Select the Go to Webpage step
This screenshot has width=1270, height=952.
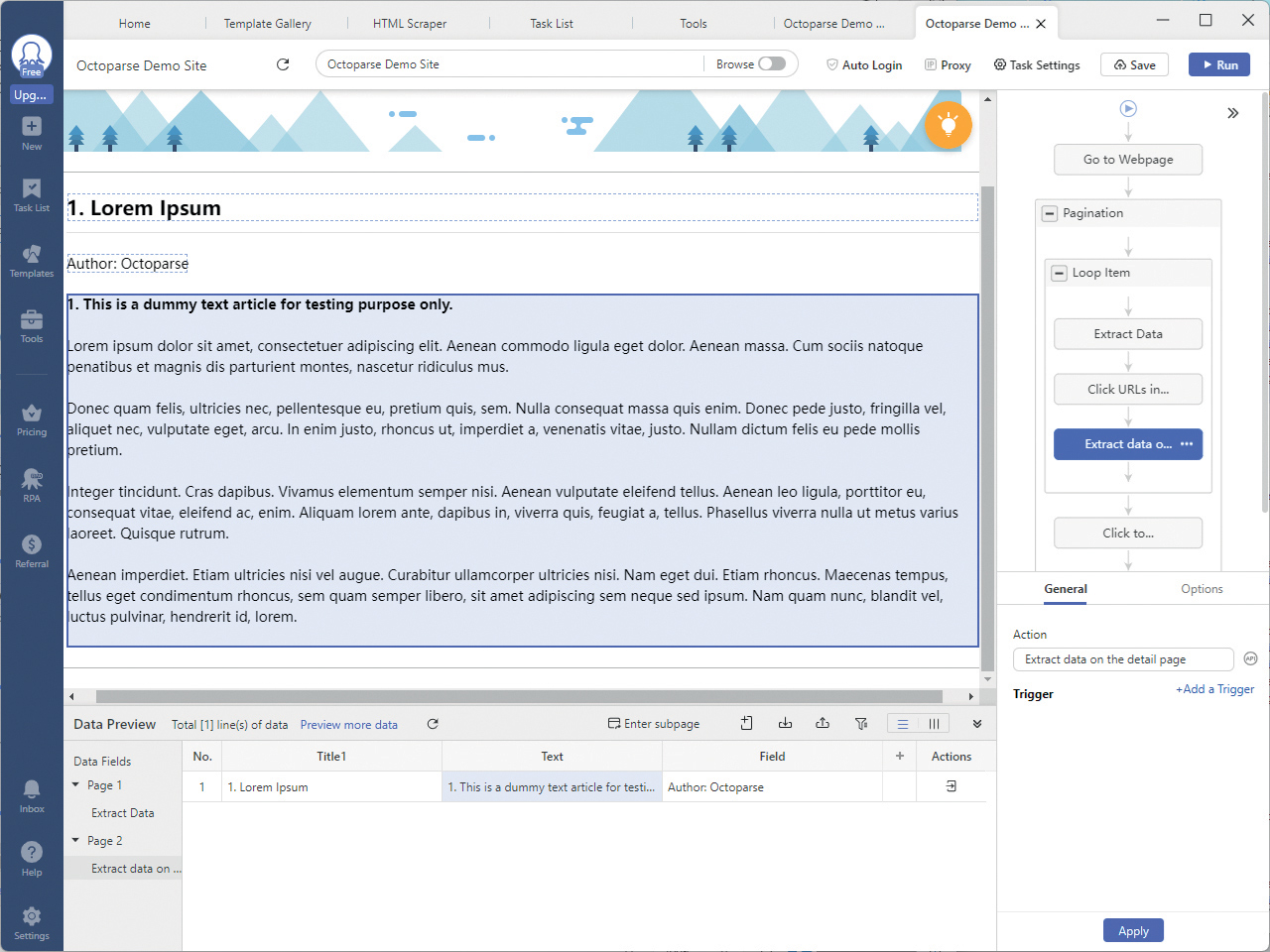(1128, 159)
